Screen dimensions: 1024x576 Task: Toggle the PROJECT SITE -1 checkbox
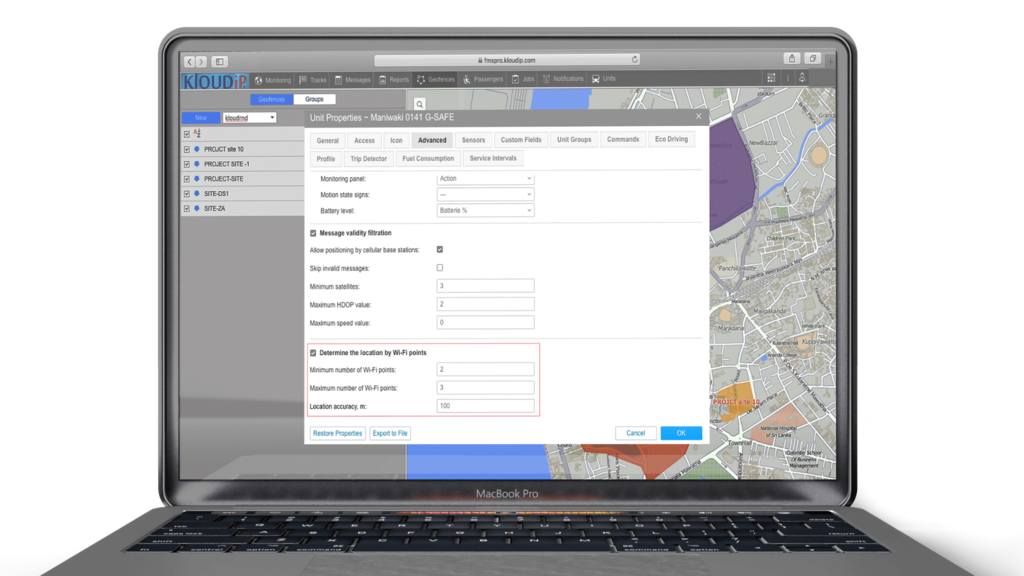[187, 165]
